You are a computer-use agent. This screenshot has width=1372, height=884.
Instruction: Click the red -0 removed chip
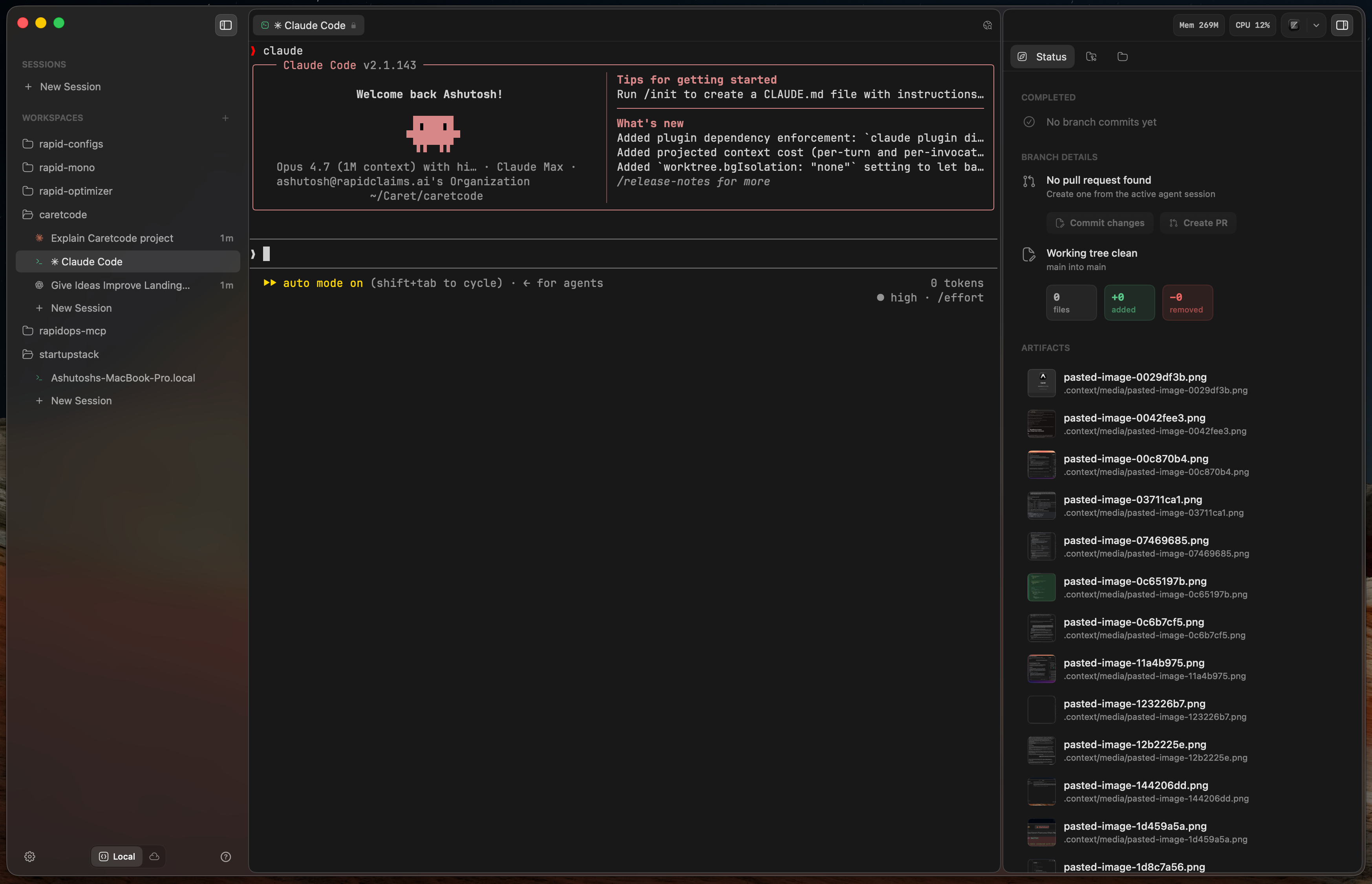tap(1187, 303)
